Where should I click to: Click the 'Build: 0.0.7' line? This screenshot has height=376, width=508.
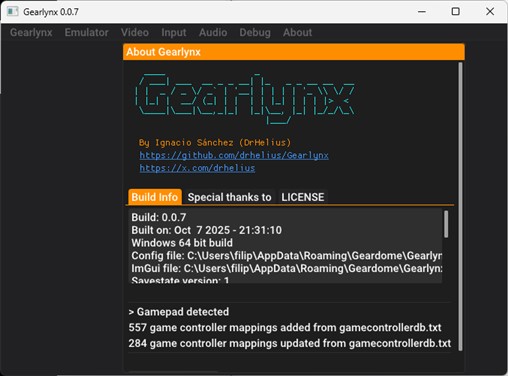[x=159, y=217]
